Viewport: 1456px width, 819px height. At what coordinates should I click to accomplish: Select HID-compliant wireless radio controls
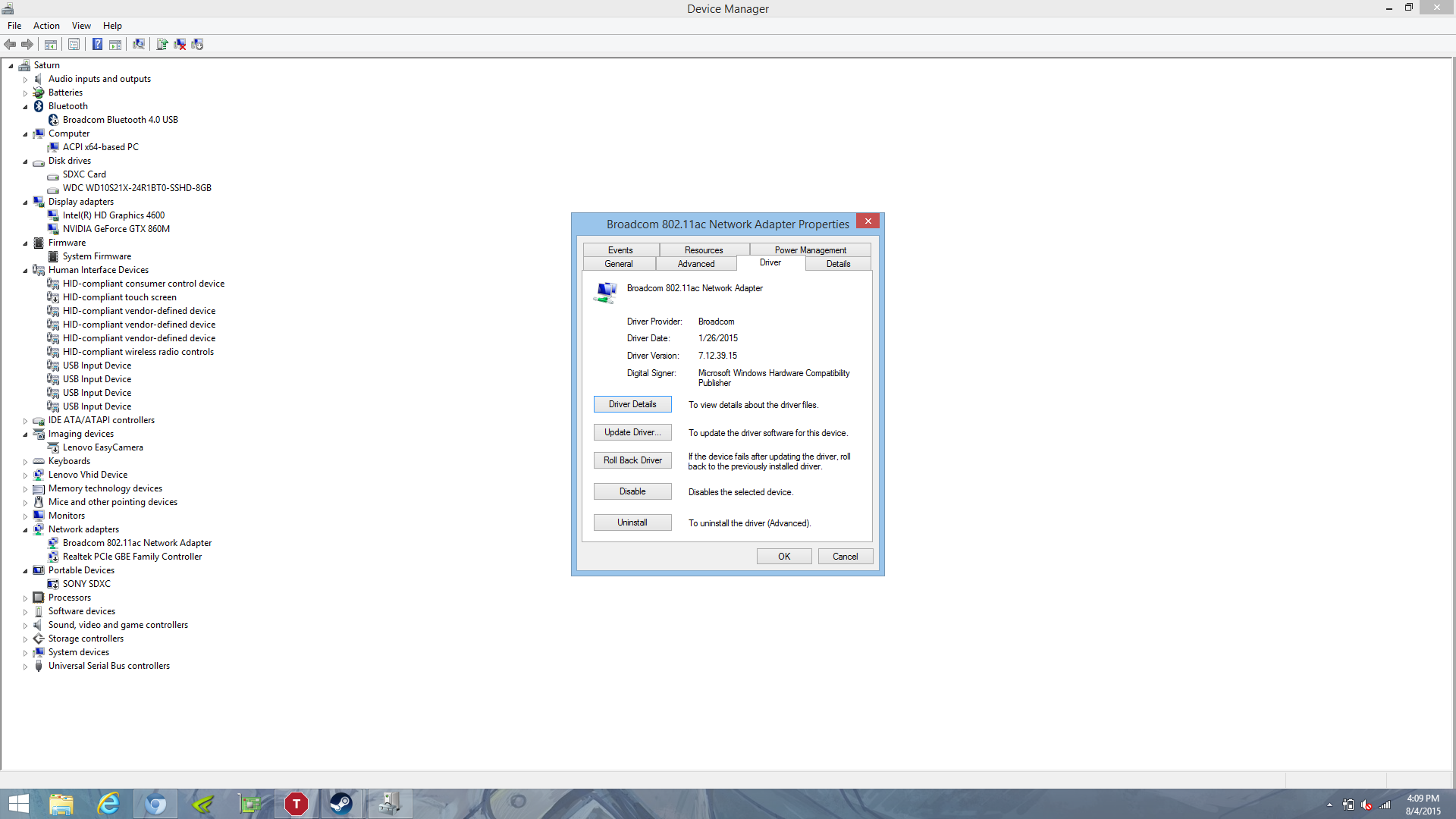tap(138, 352)
